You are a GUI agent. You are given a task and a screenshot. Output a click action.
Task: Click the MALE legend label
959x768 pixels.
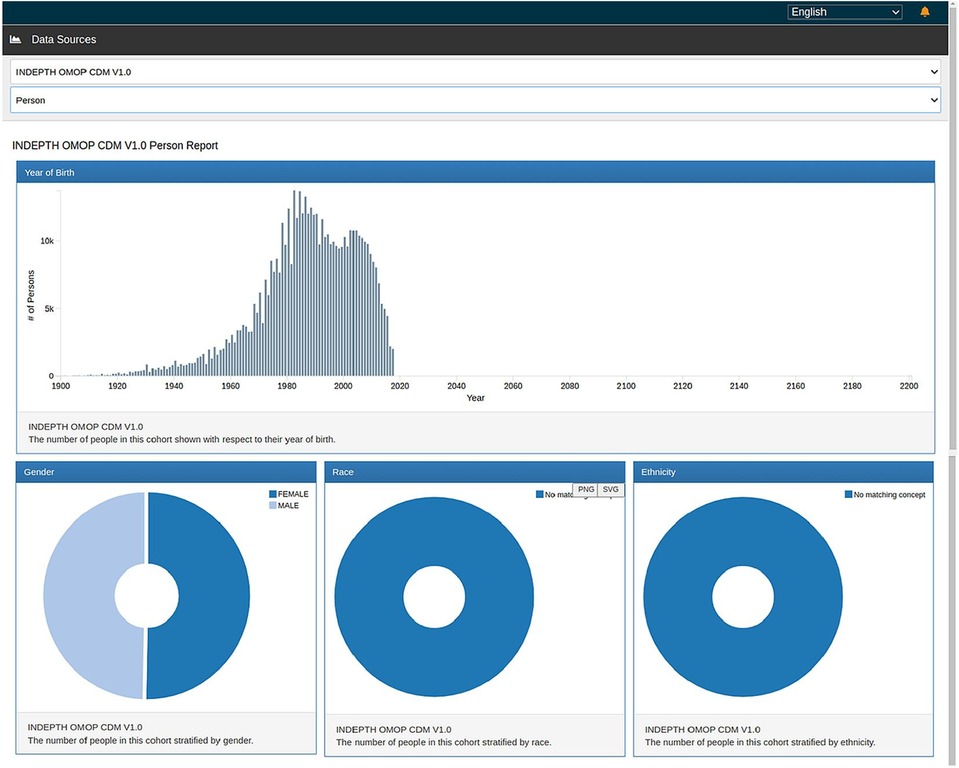point(288,506)
